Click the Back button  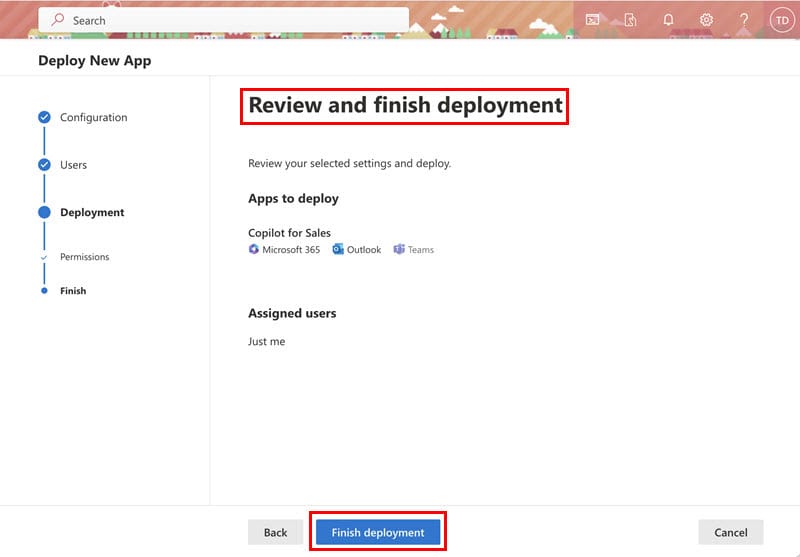click(276, 532)
